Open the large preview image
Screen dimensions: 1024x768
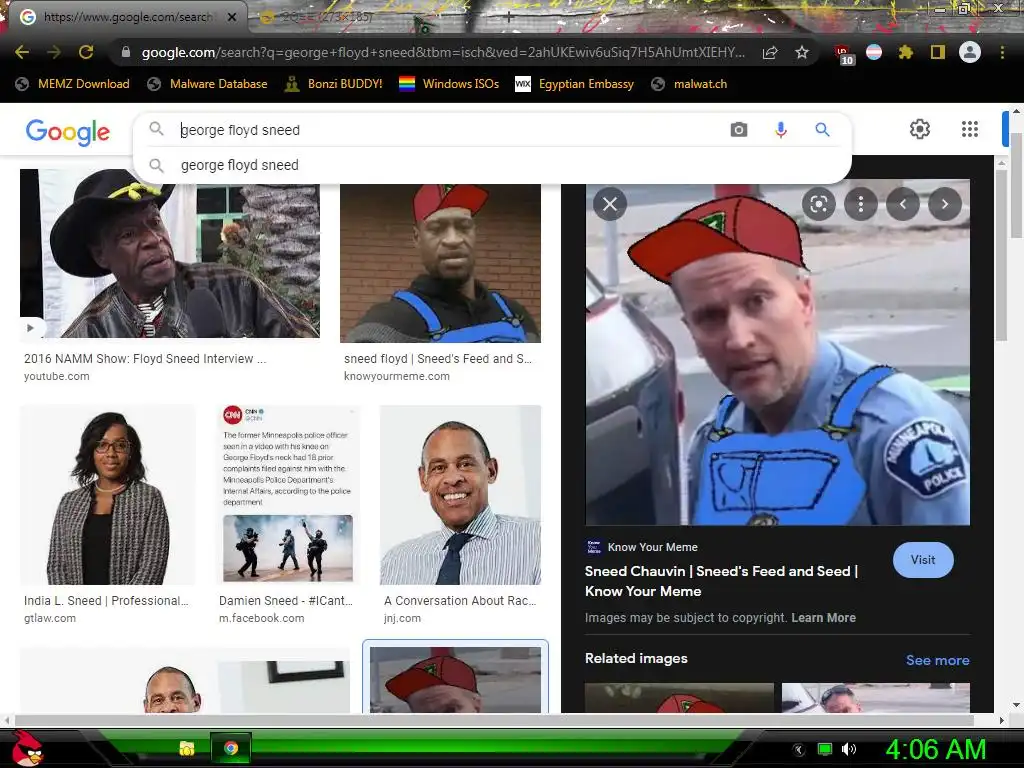coord(777,353)
